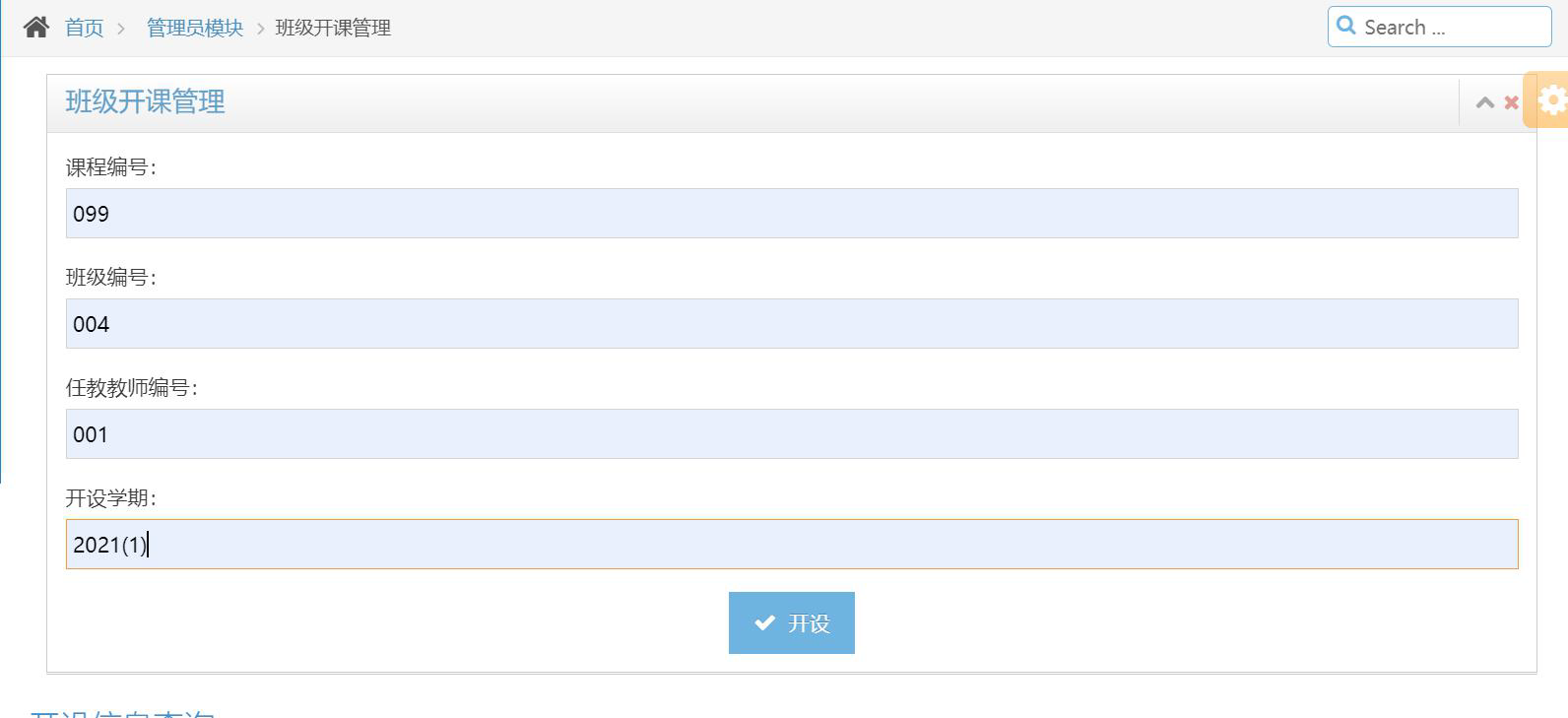The height and width of the screenshot is (718, 1568).
Task: Click the 开设学期 label
Action: (x=110, y=498)
